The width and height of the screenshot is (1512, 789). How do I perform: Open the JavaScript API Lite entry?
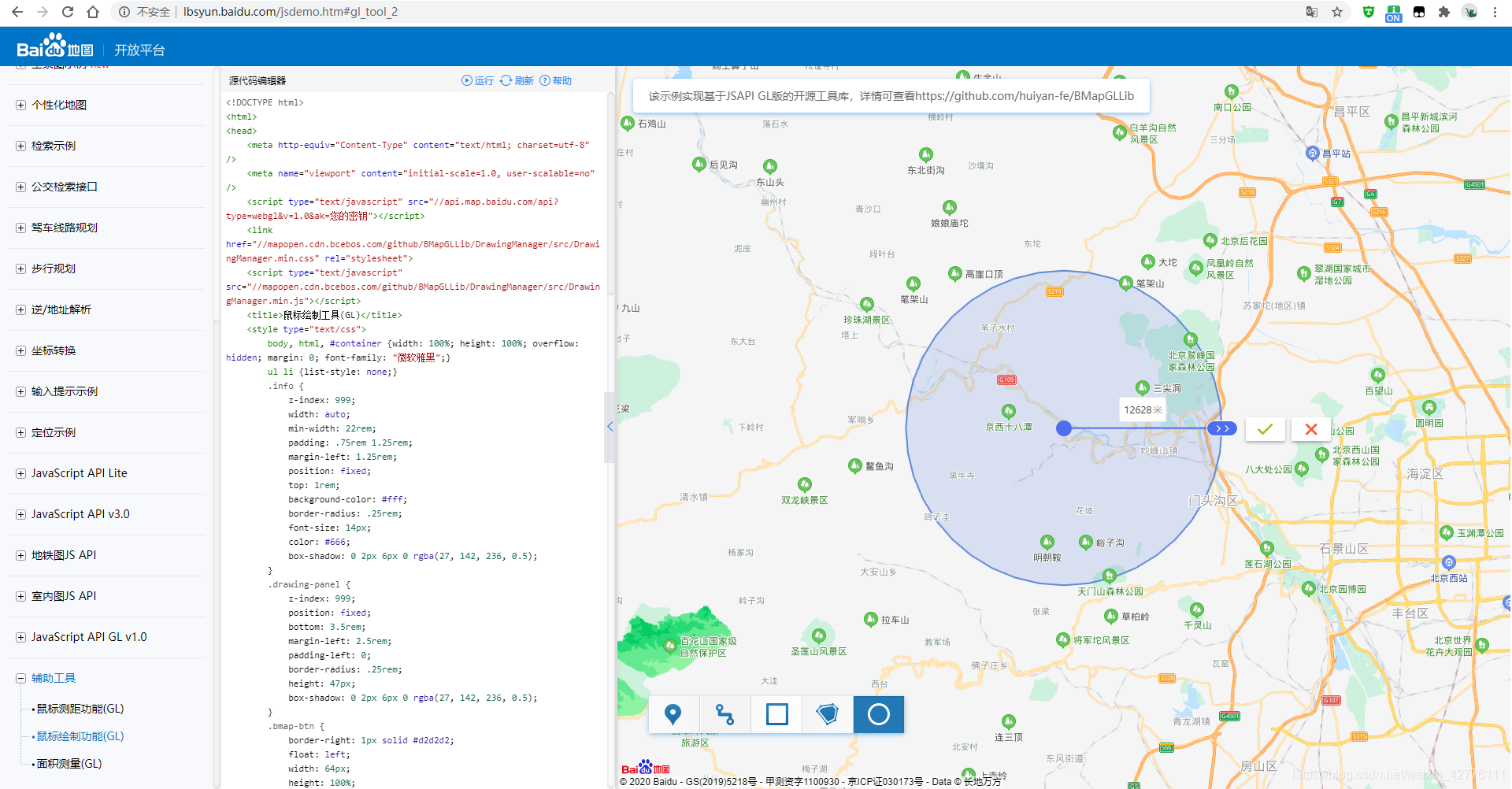(79, 473)
